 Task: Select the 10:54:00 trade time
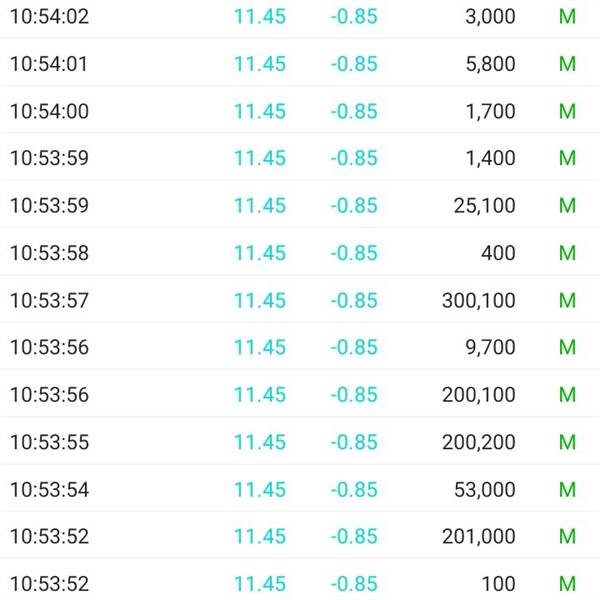(49, 111)
